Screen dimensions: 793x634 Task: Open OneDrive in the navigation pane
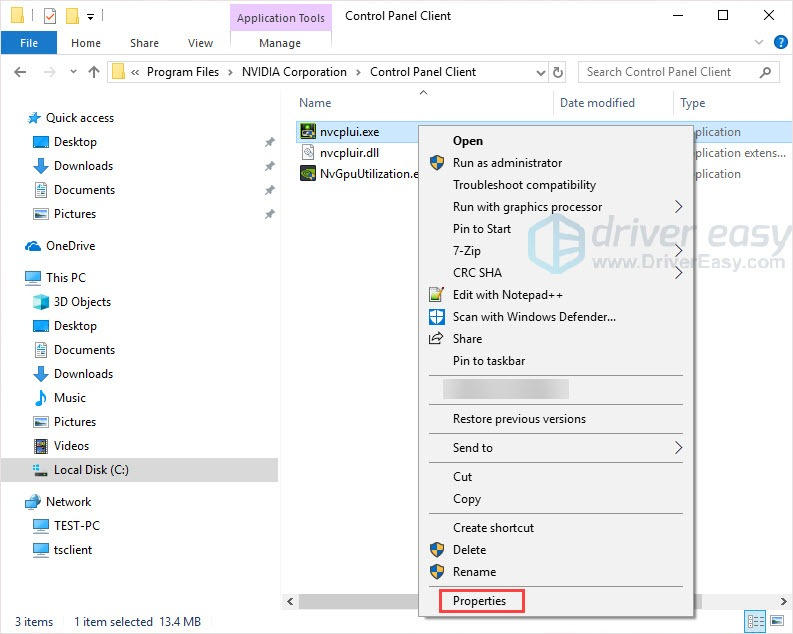point(70,246)
